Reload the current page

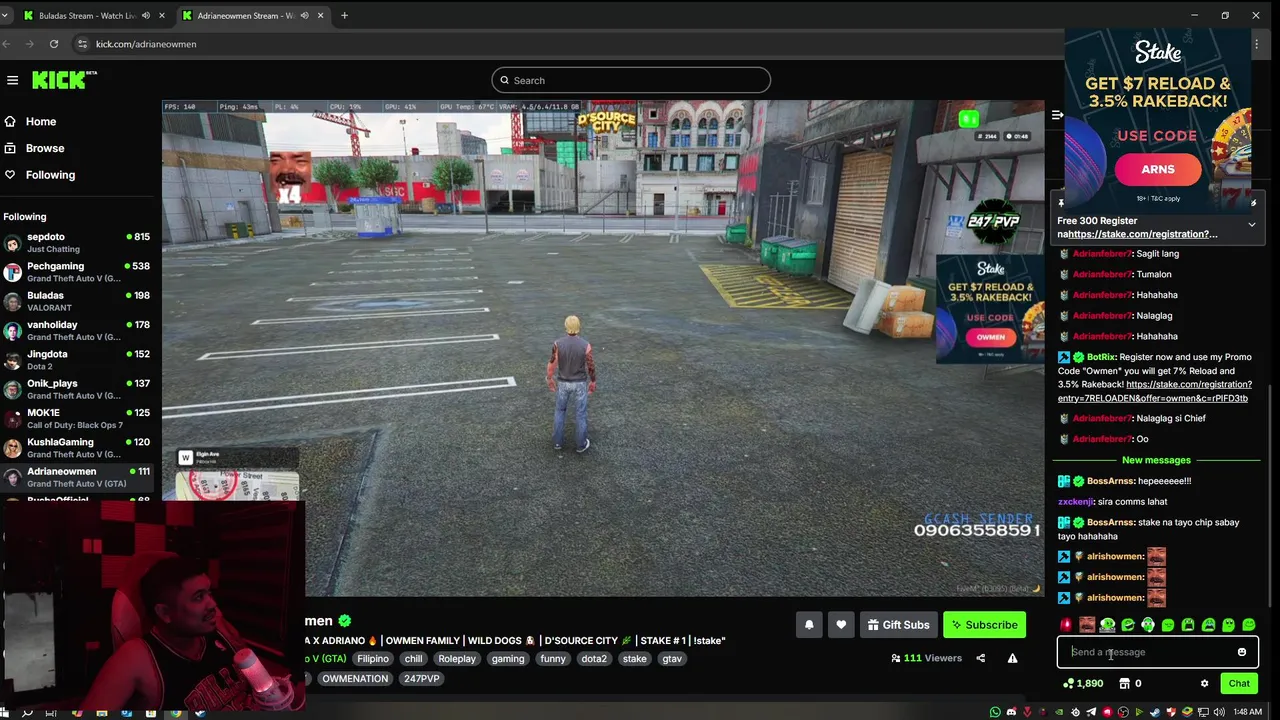tap(54, 44)
